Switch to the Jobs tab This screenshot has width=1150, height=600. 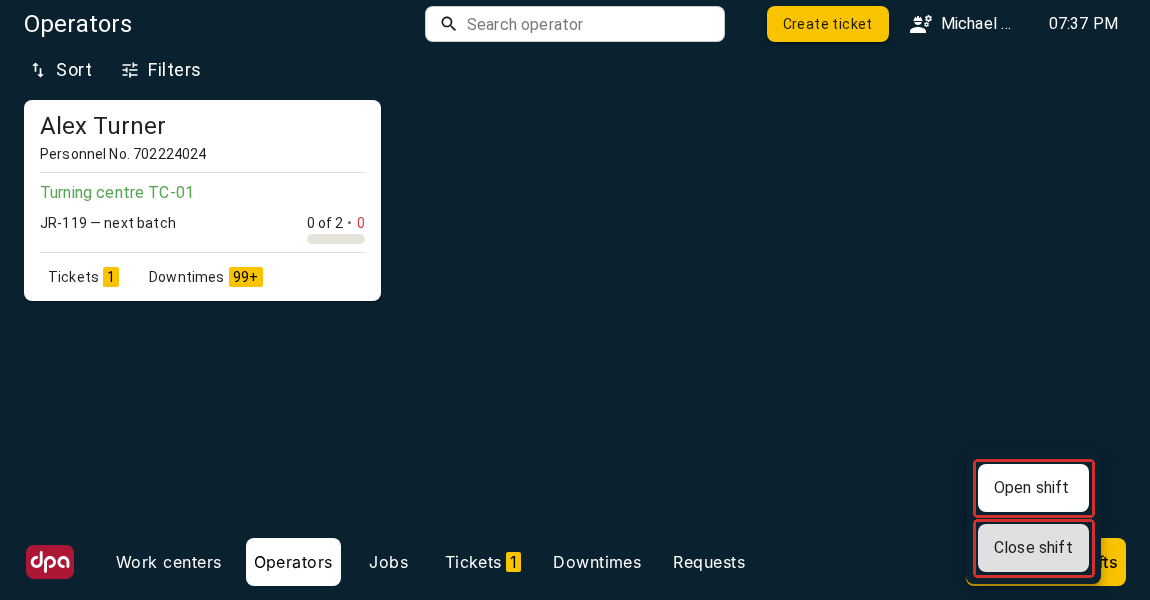tap(389, 562)
